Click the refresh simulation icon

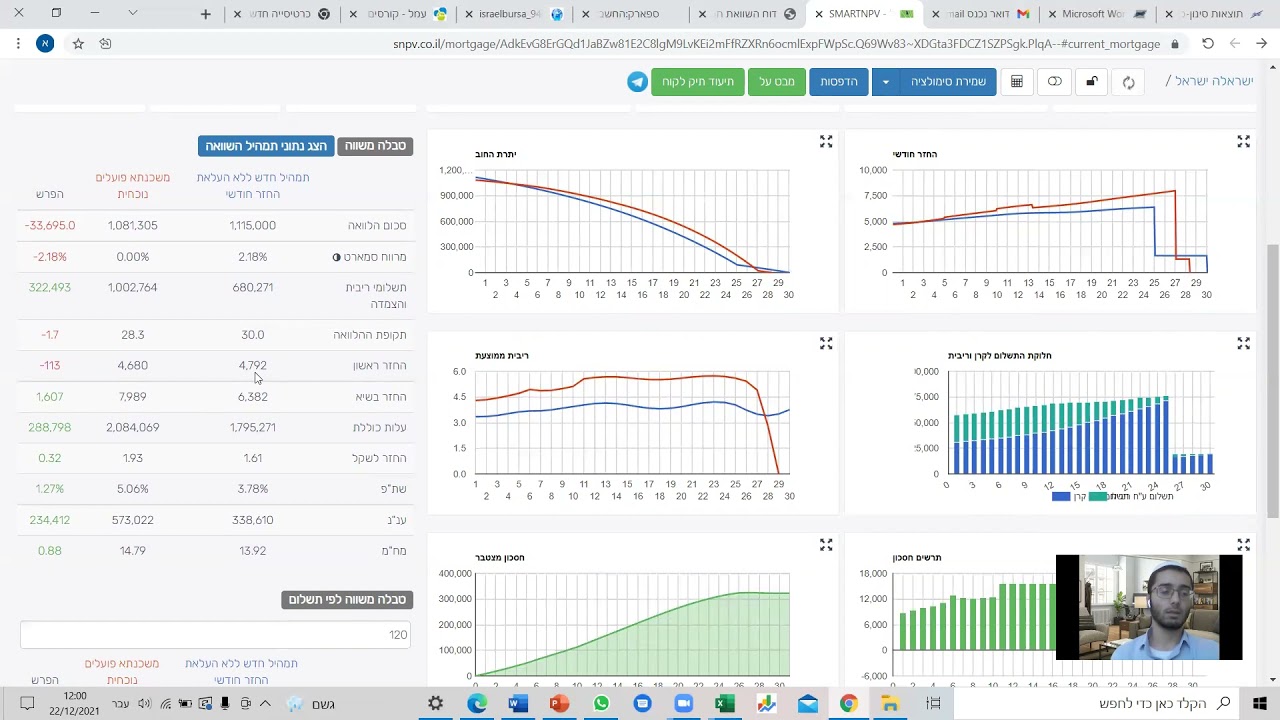point(1128,82)
